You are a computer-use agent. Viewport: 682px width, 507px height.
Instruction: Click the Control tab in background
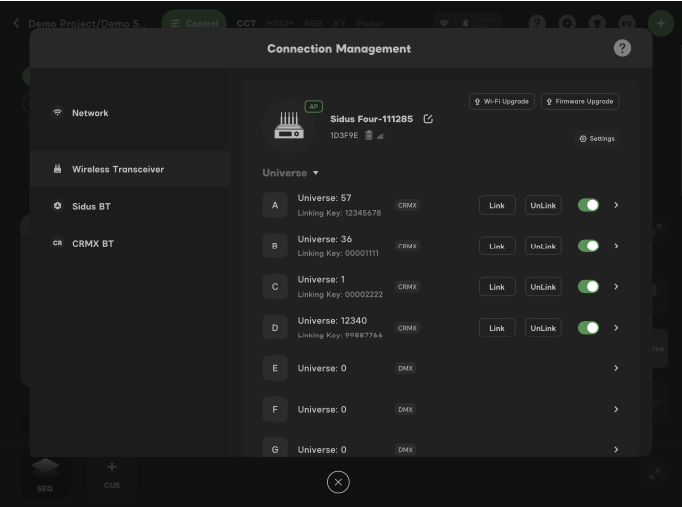[x=194, y=23]
